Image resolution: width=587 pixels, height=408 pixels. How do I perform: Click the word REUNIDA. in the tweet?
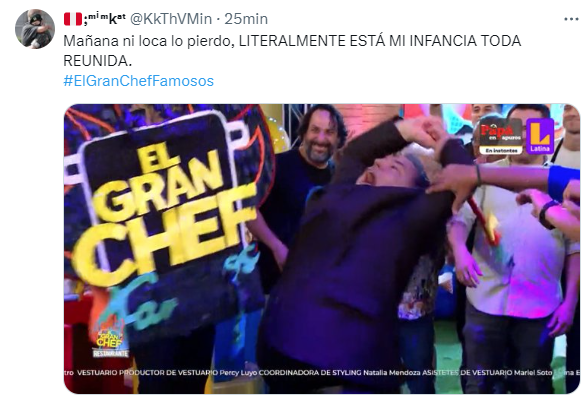coord(97,61)
